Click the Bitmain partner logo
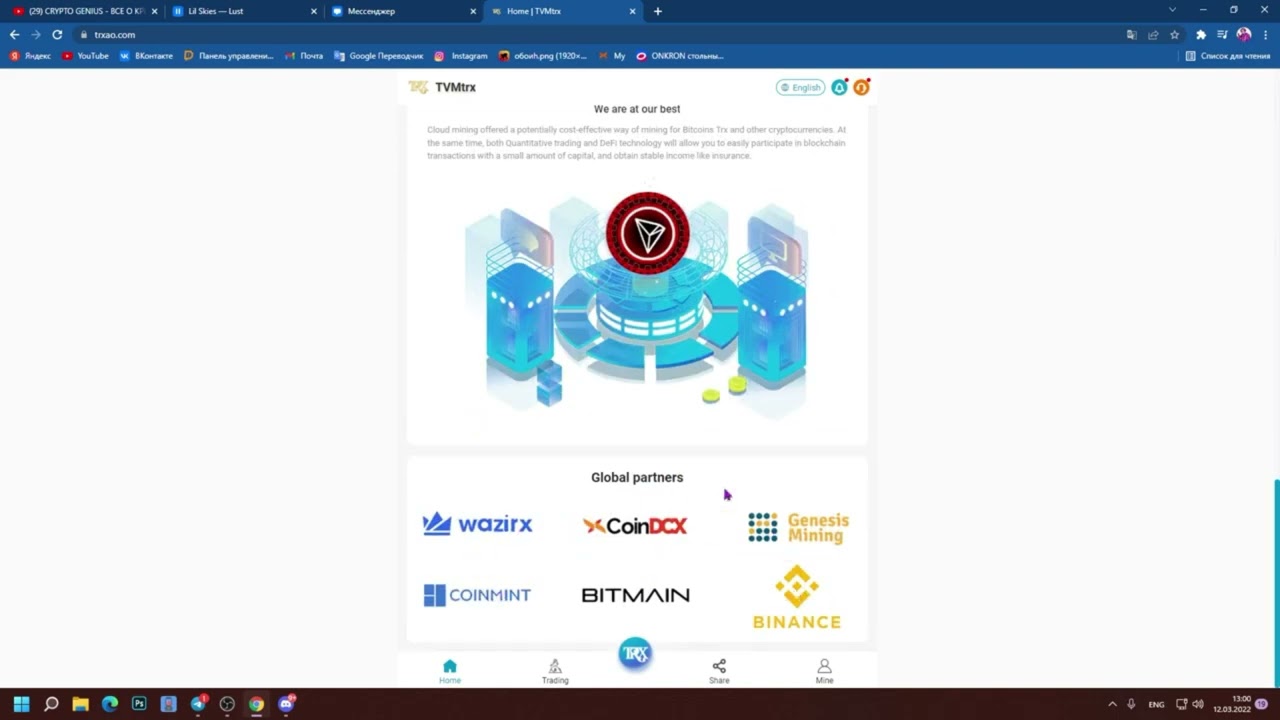The height and width of the screenshot is (720, 1280). coord(636,595)
